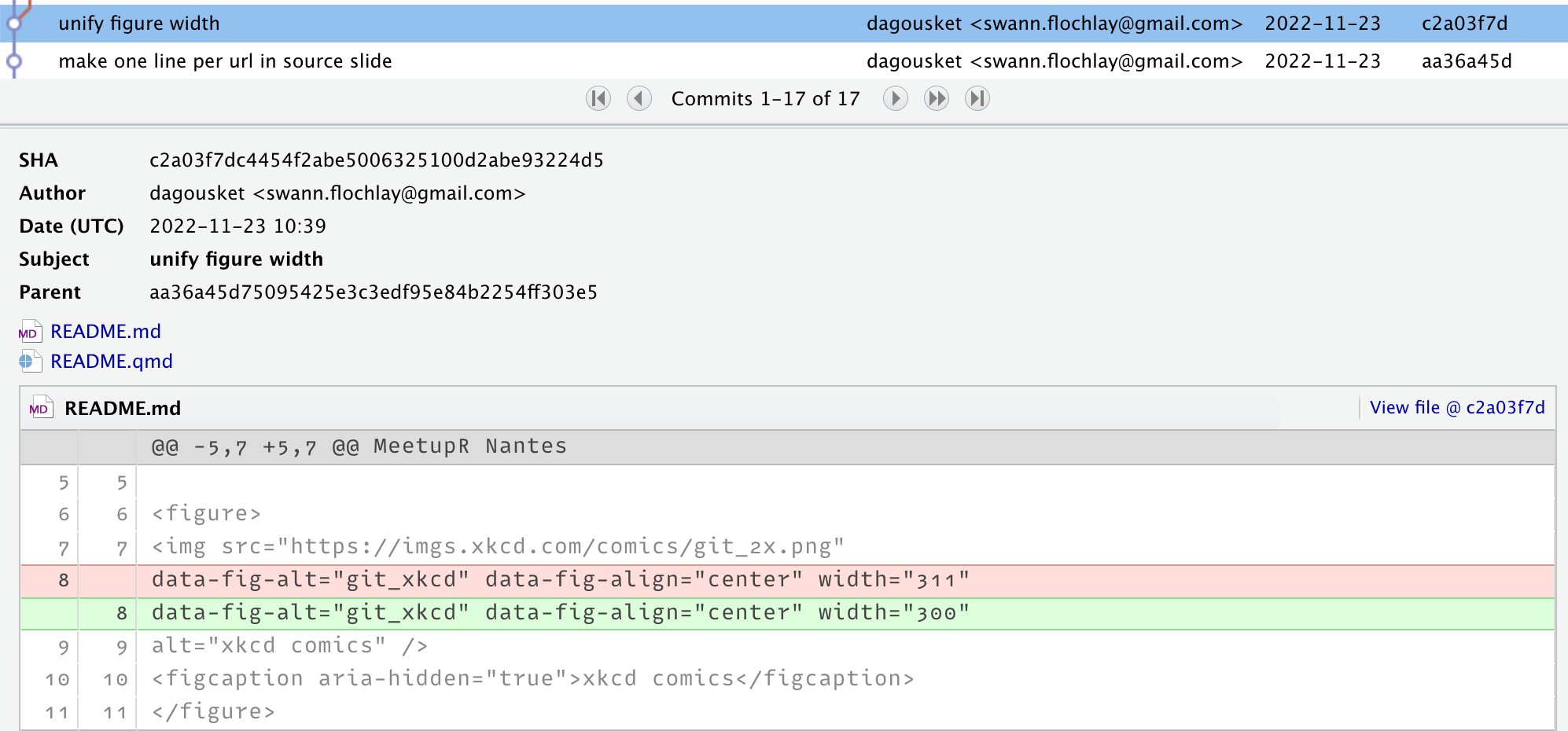Open 'View file @ c2a03f7d' link

(x=1456, y=408)
